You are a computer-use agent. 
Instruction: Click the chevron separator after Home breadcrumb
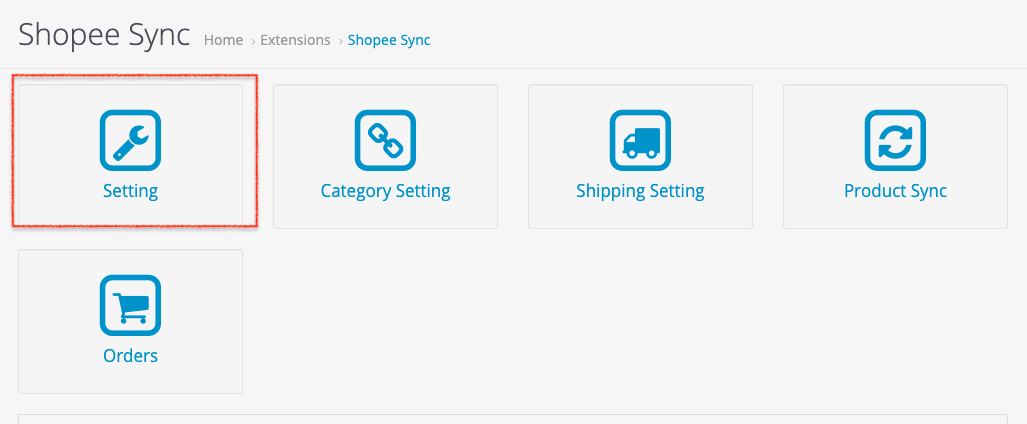click(252, 41)
